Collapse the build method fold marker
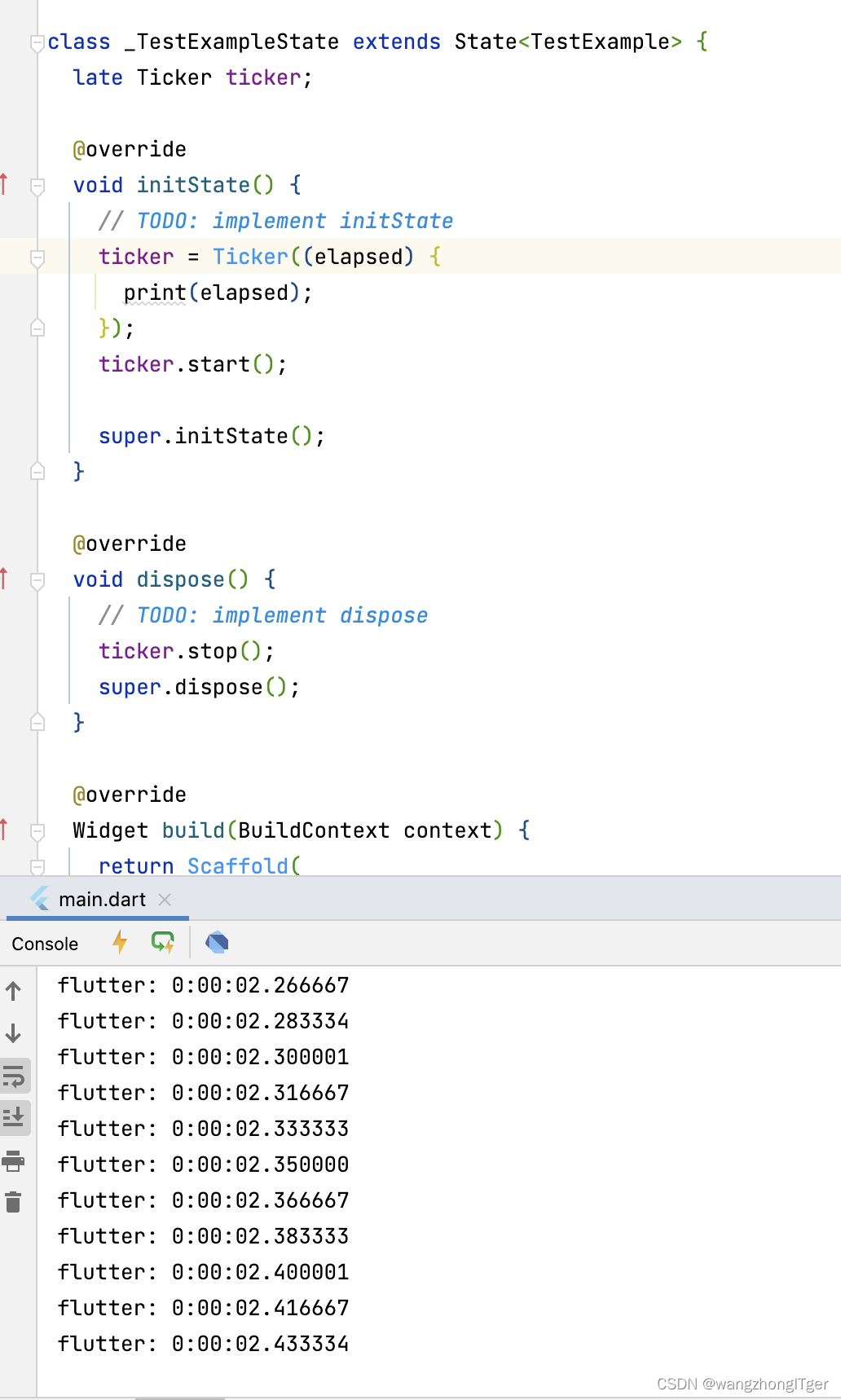The height and width of the screenshot is (1400, 841). click(x=37, y=831)
